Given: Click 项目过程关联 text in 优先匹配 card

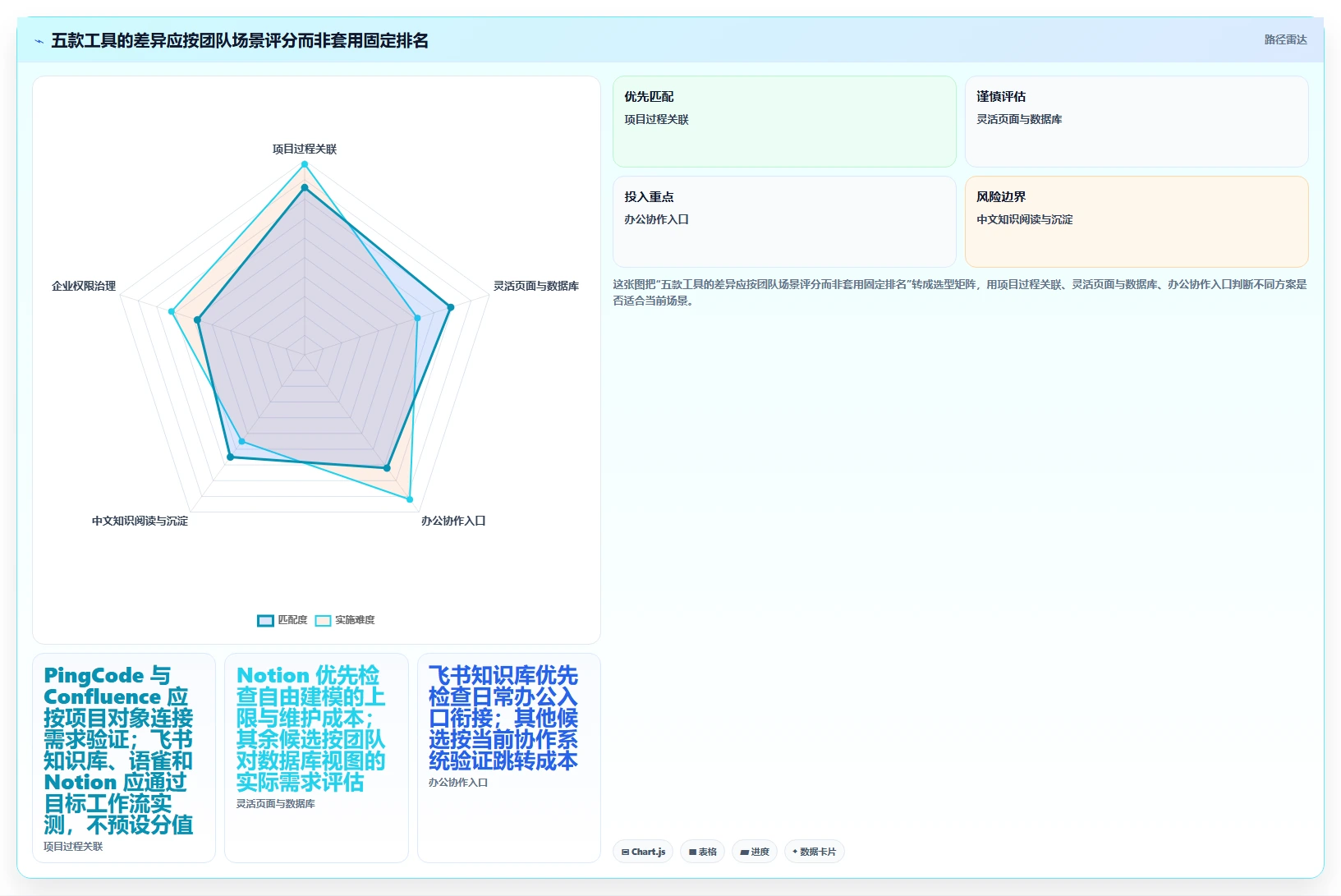Looking at the screenshot, I should coord(656,119).
